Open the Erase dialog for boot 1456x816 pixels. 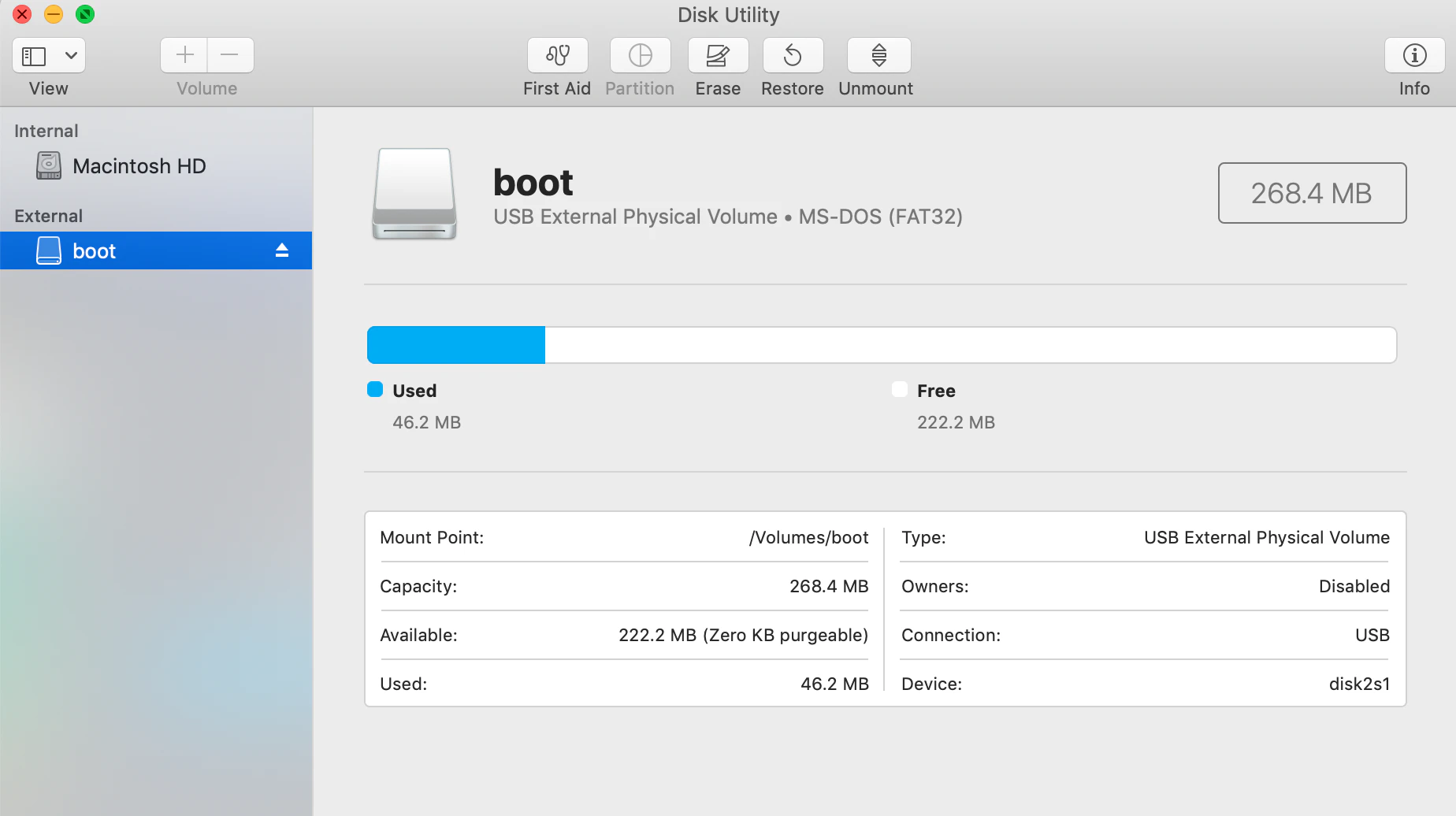point(718,55)
